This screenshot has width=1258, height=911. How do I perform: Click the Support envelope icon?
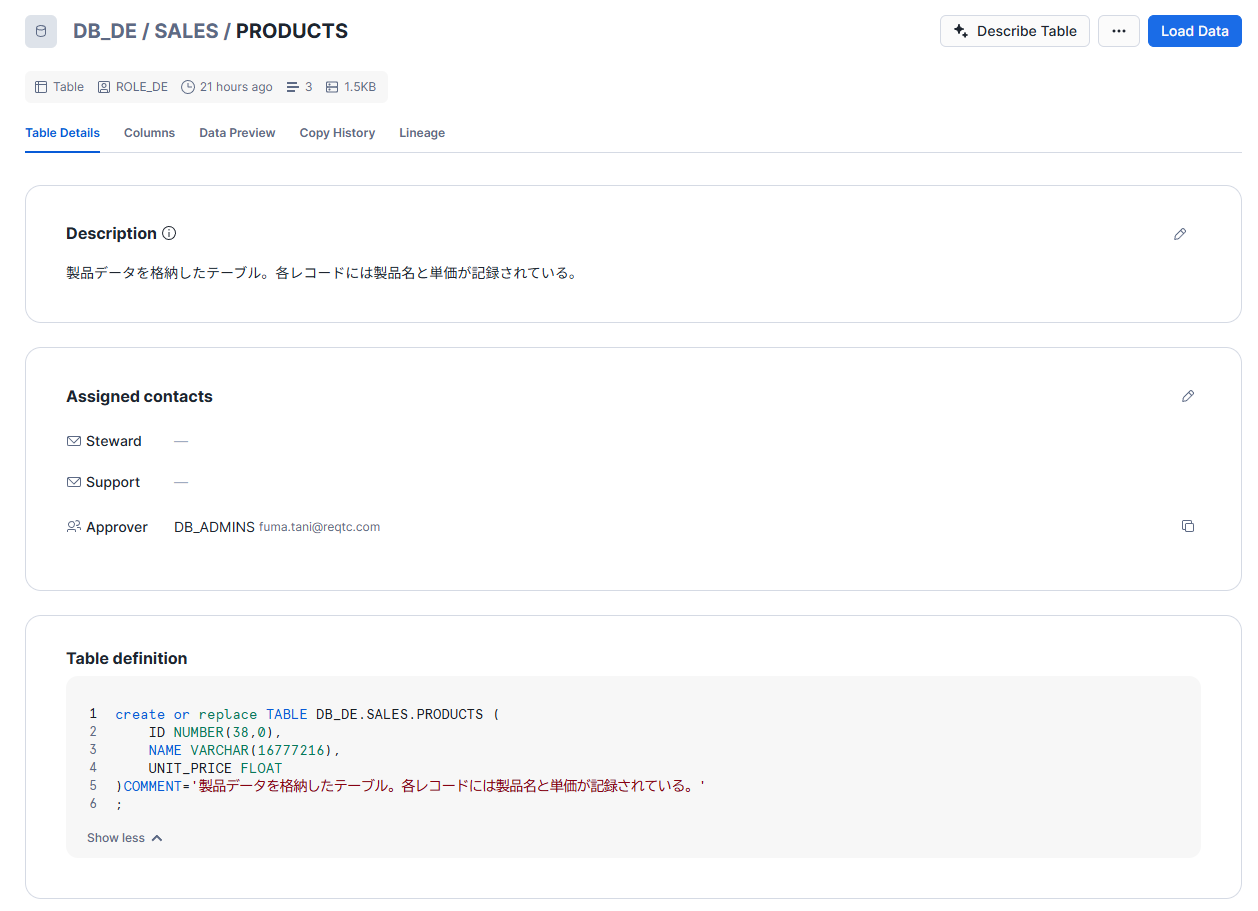pyautogui.click(x=74, y=482)
